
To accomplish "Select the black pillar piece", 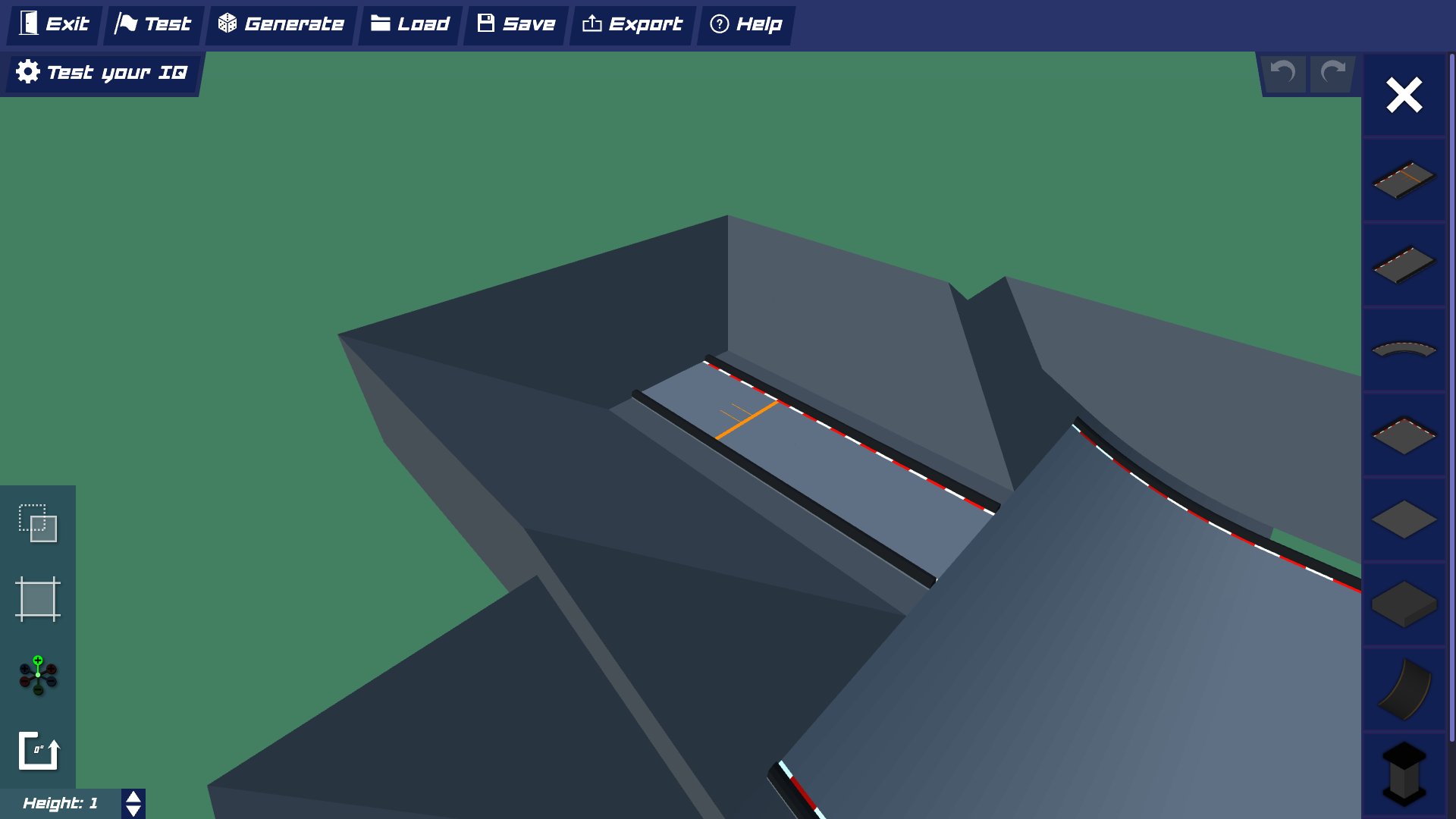I will tap(1404, 773).
